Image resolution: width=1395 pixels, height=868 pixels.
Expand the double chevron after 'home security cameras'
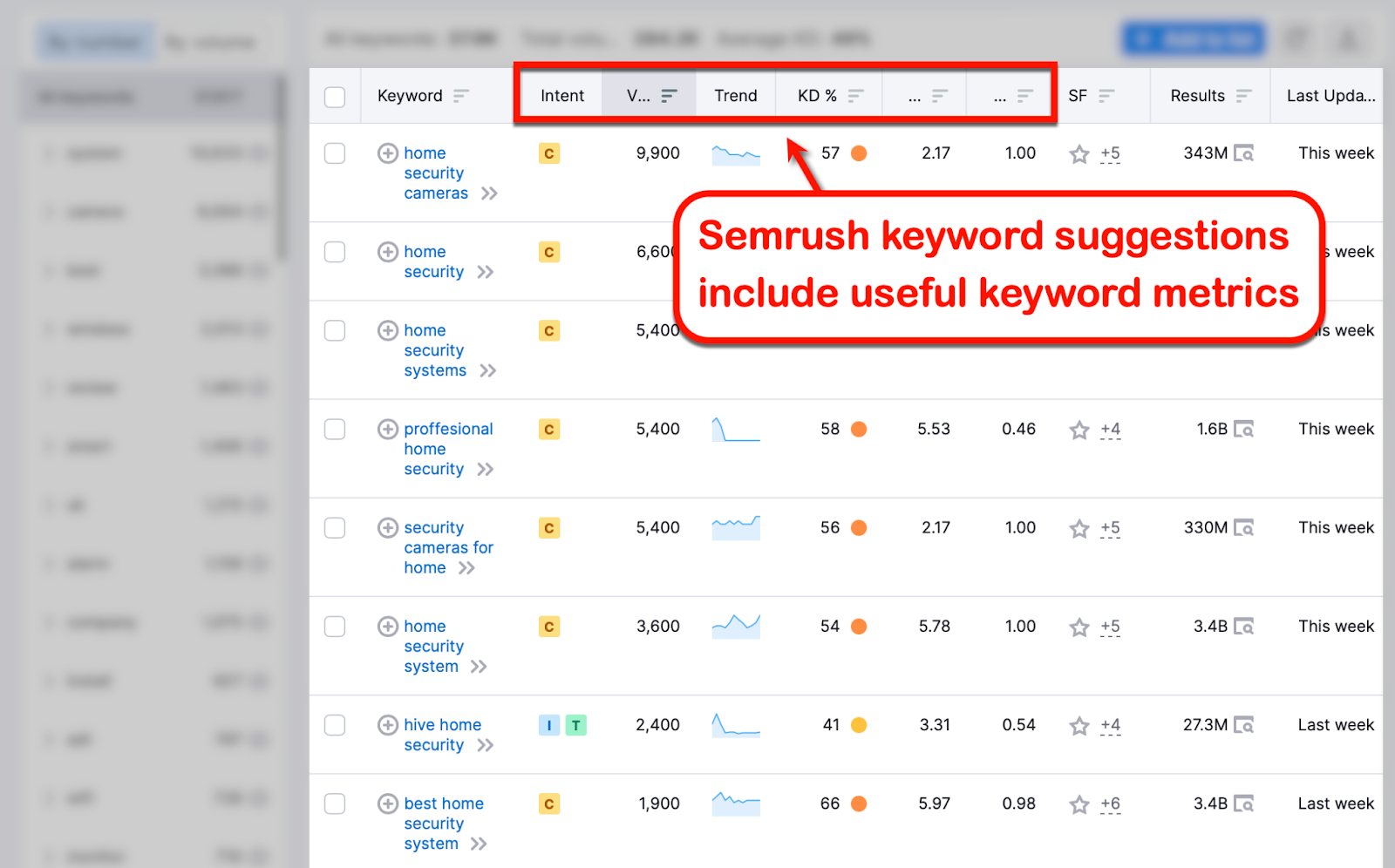click(x=489, y=193)
